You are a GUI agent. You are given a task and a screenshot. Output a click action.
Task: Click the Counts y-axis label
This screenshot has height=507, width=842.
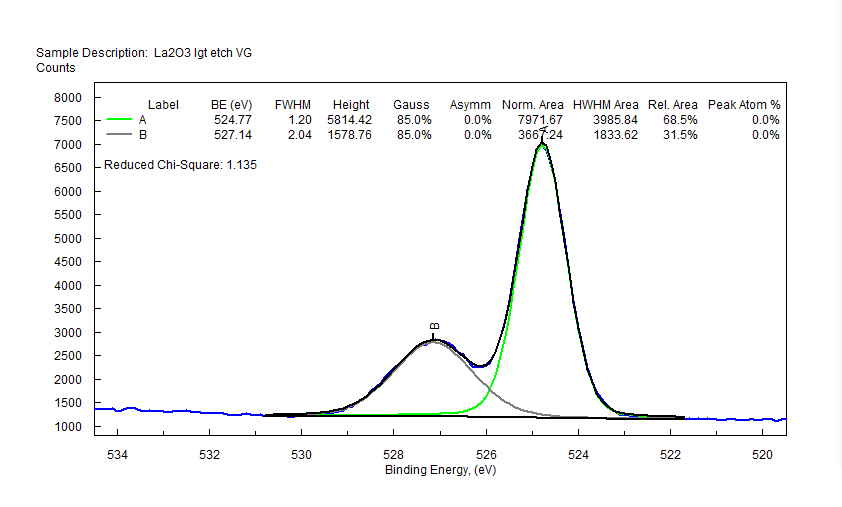[x=55, y=68]
